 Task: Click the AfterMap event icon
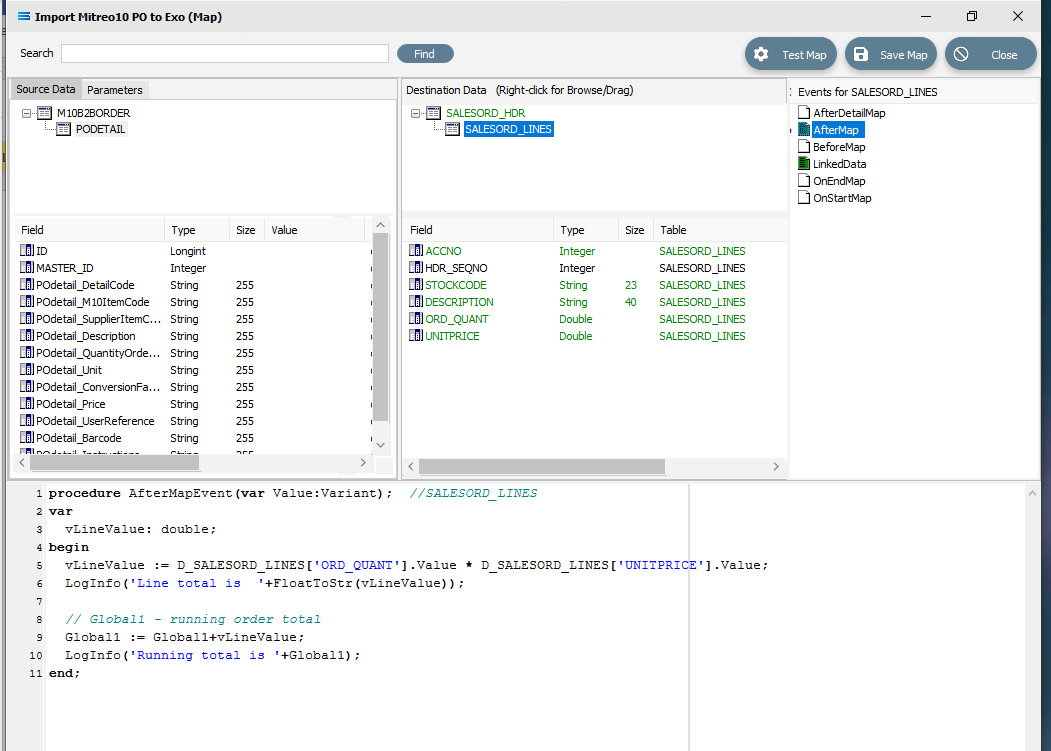pos(804,129)
